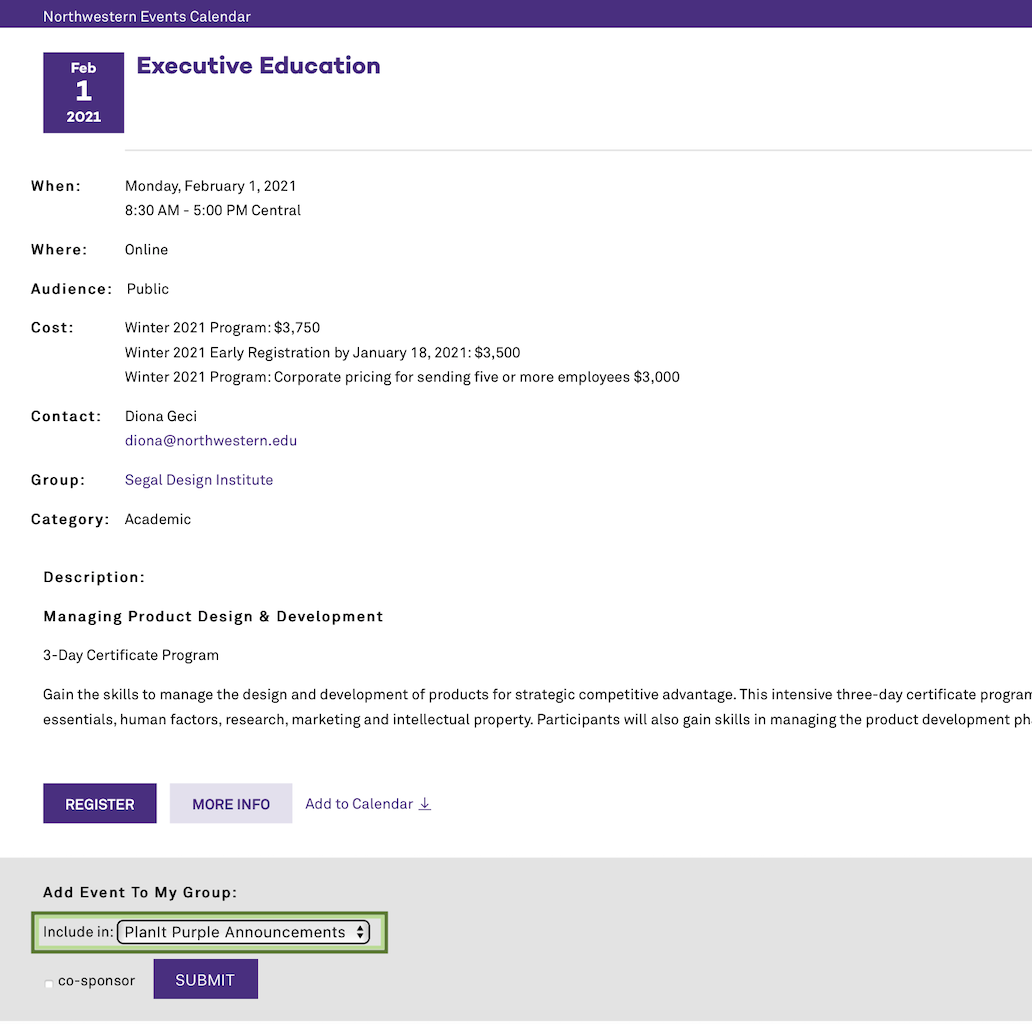Click the Feb 1 2021 date badge
The height and width of the screenshot is (1024, 1032).
pos(84,93)
